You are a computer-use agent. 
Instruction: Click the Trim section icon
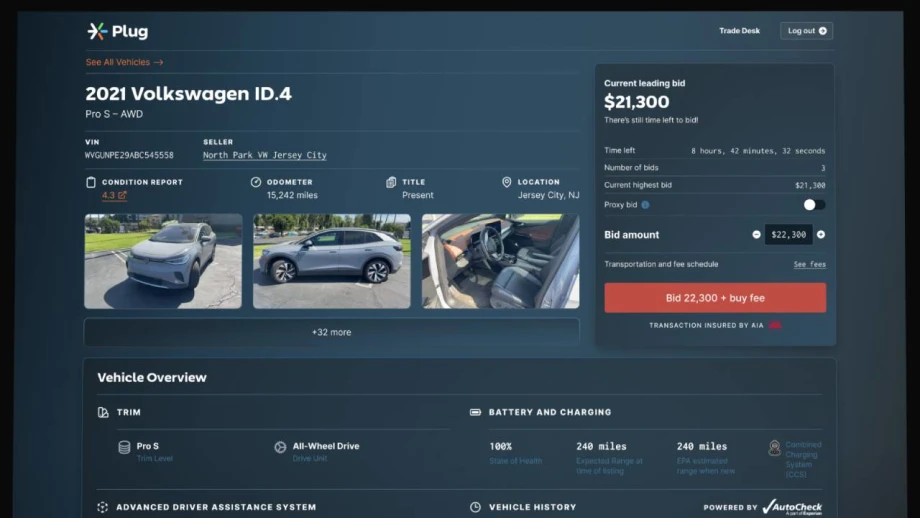(103, 412)
